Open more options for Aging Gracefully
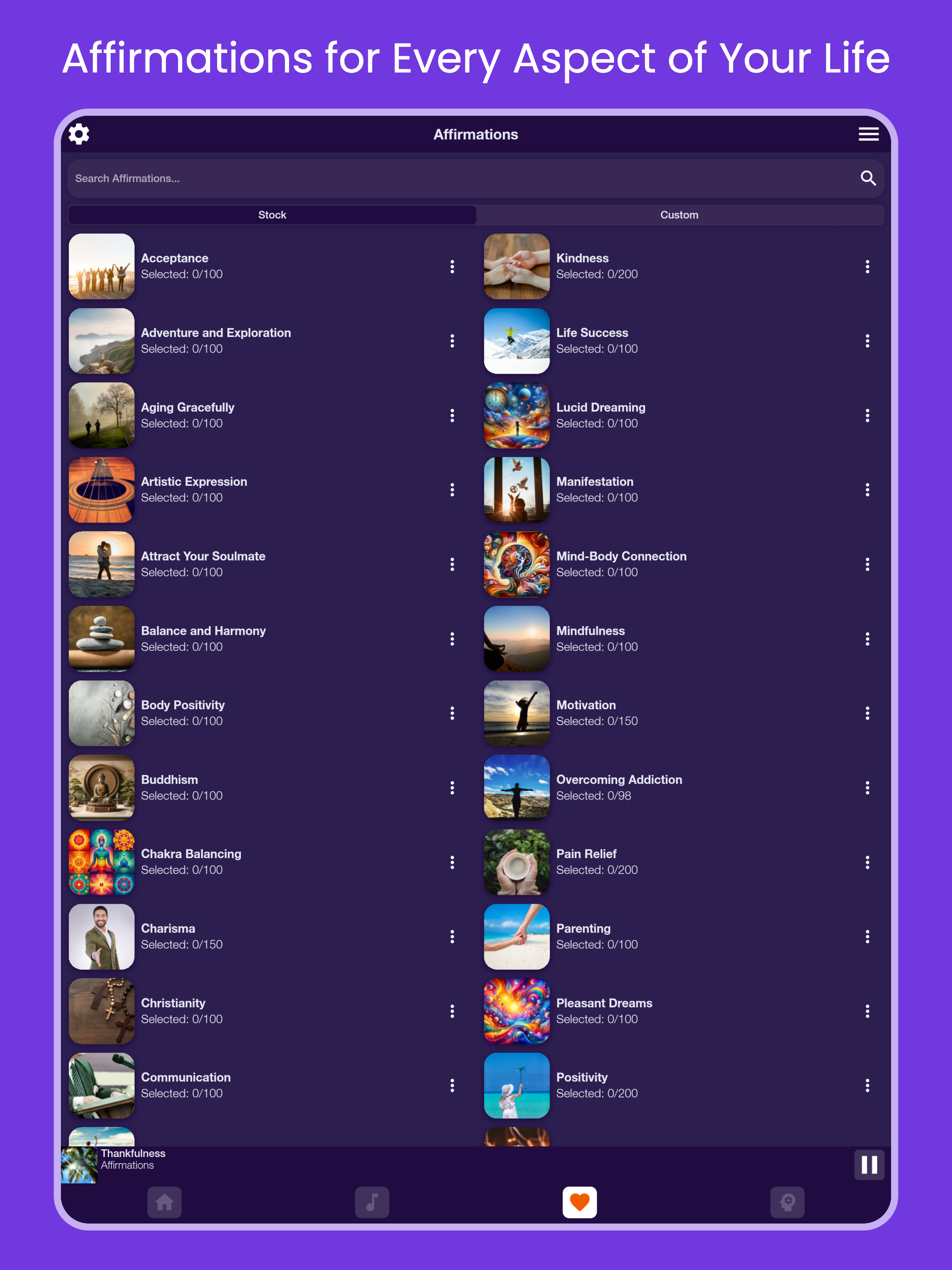952x1270 pixels. tap(452, 415)
